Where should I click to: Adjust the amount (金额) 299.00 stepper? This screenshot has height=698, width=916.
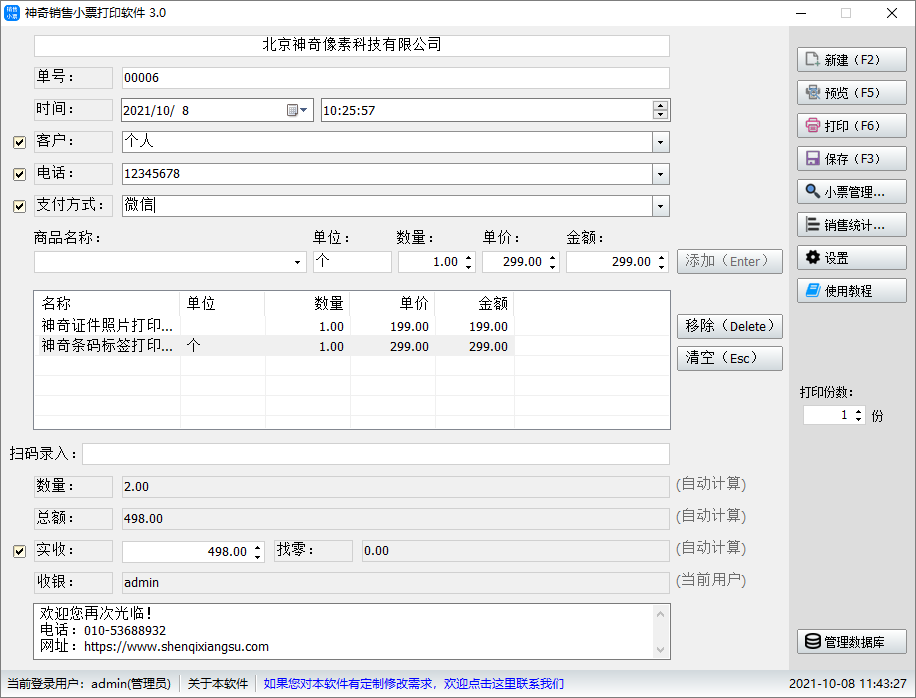661,262
